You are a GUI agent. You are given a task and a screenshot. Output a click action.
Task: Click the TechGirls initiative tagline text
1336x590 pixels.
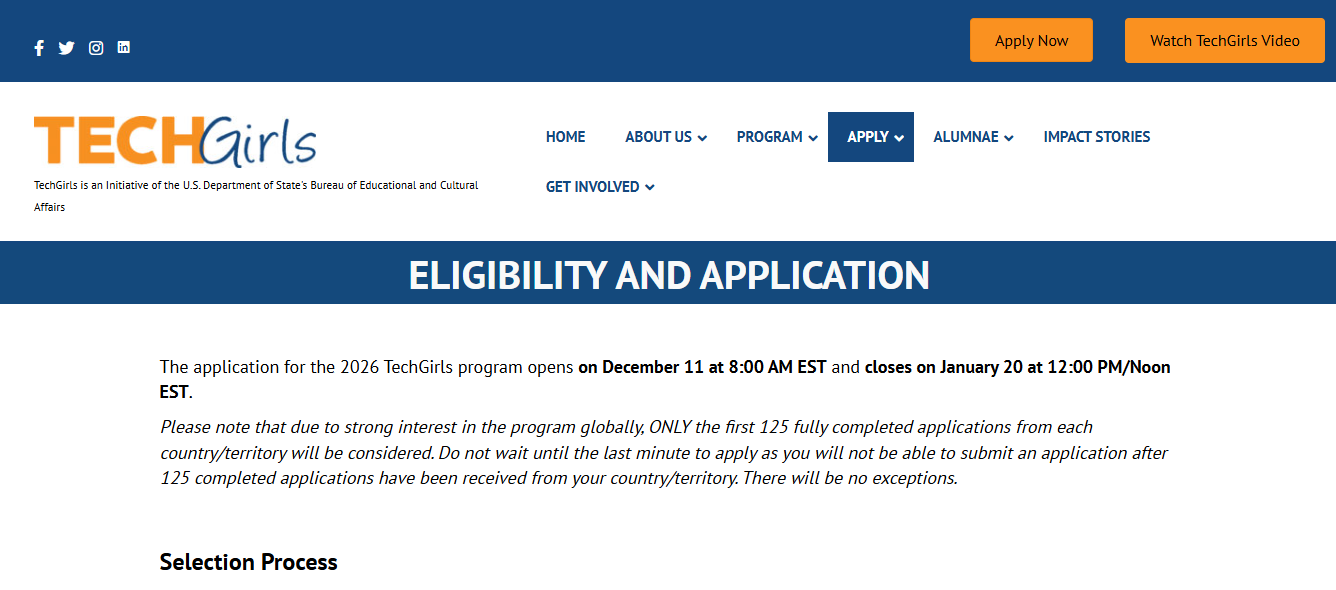click(256, 195)
